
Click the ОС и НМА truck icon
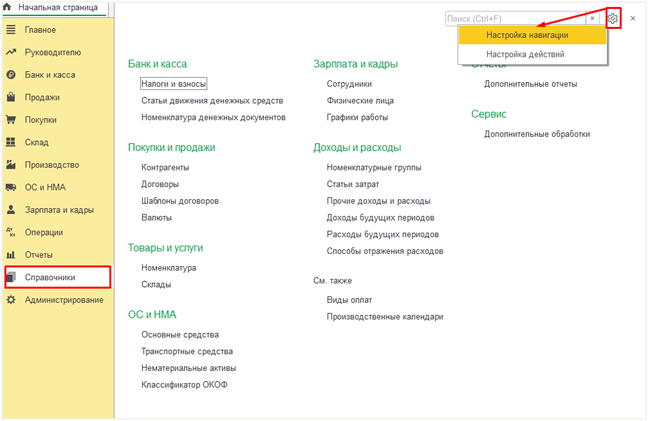tap(11, 187)
